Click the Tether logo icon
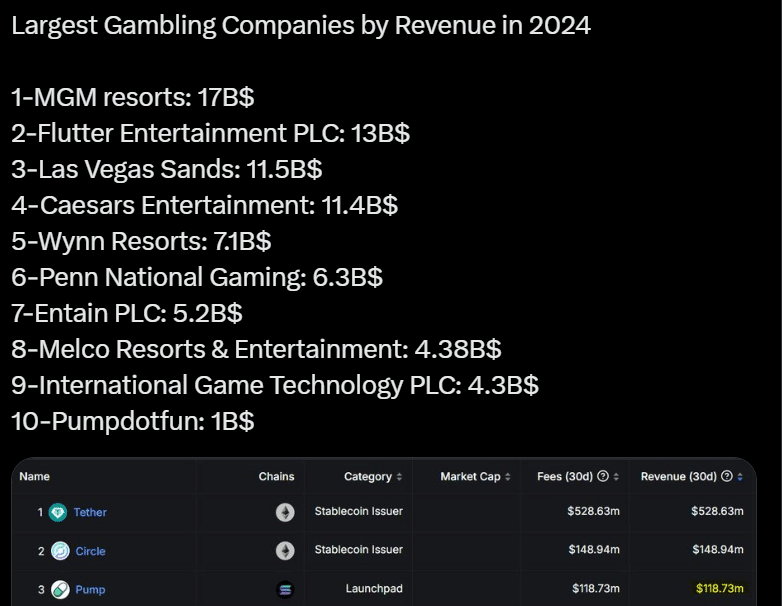 pyautogui.click(x=59, y=512)
